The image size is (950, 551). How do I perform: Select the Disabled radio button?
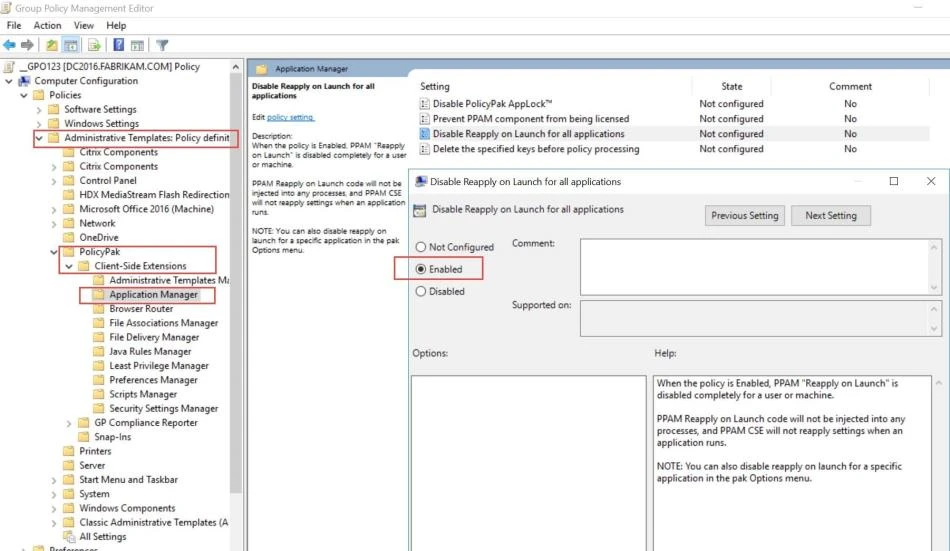click(421, 292)
